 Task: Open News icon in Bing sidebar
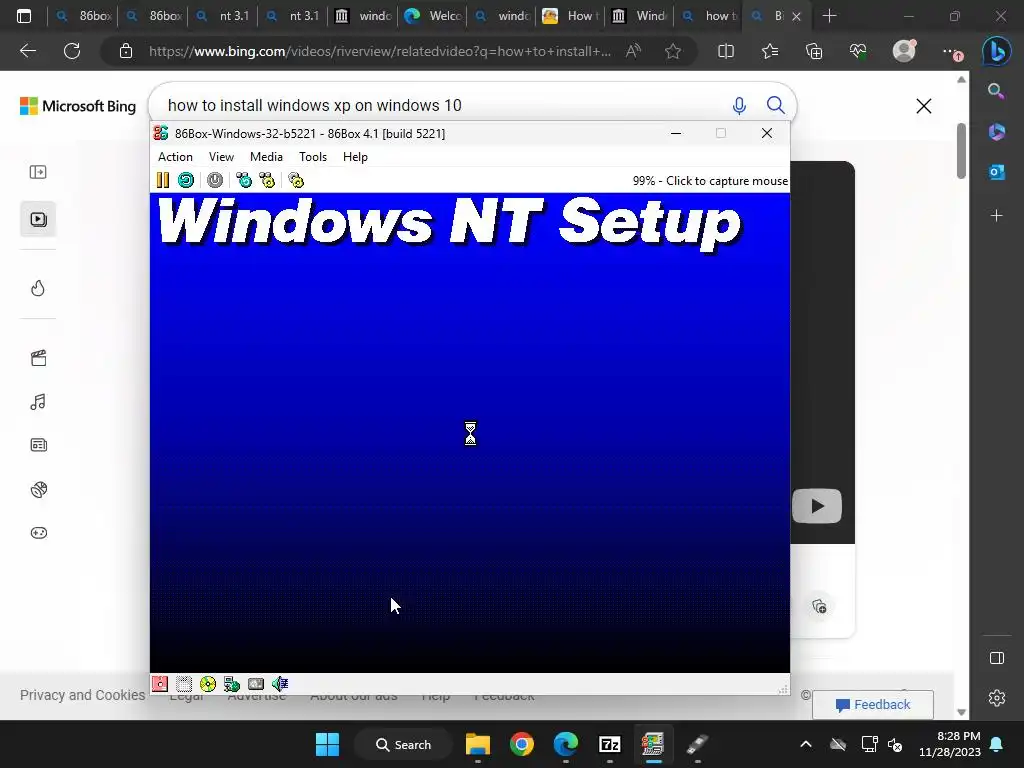point(38,445)
